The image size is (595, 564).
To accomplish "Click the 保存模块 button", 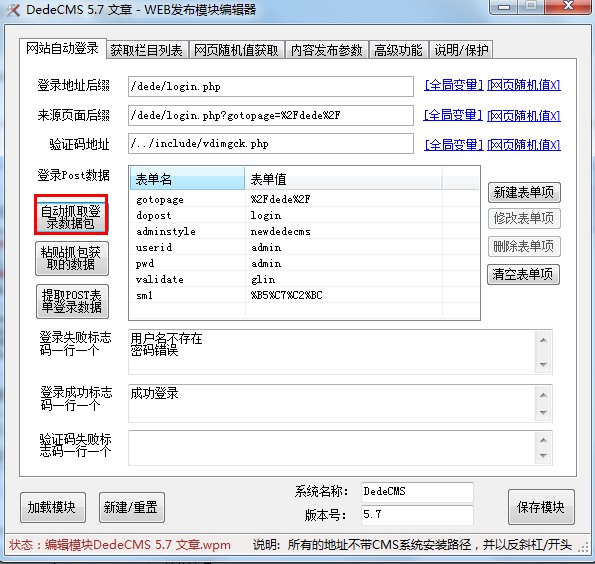I will [x=541, y=507].
